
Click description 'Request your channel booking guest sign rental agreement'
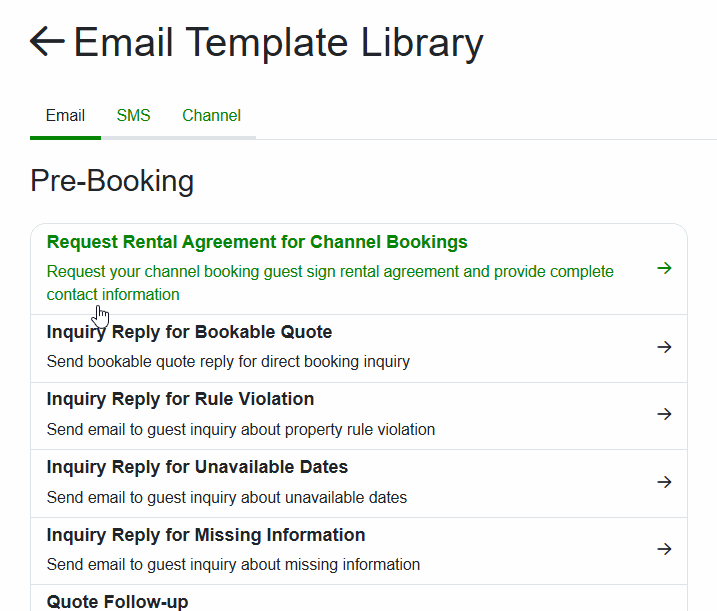(x=330, y=283)
